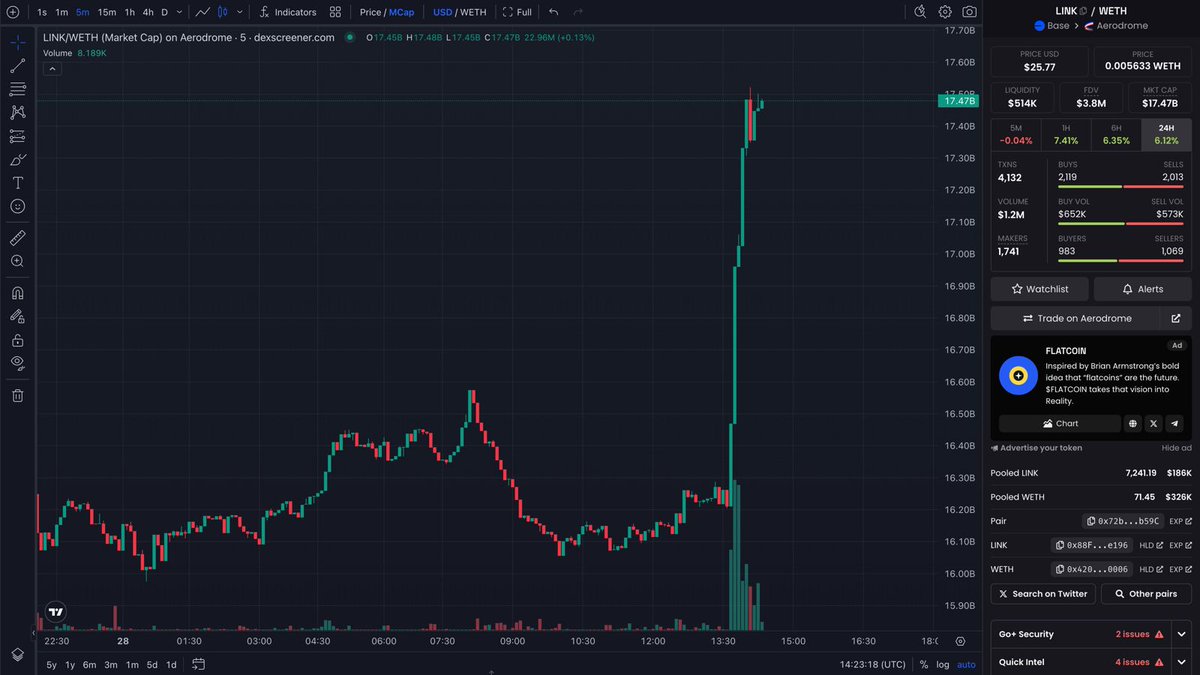Expand the Quick Intel section
Image resolution: width=1200 pixels, height=675 pixels.
(1181, 662)
